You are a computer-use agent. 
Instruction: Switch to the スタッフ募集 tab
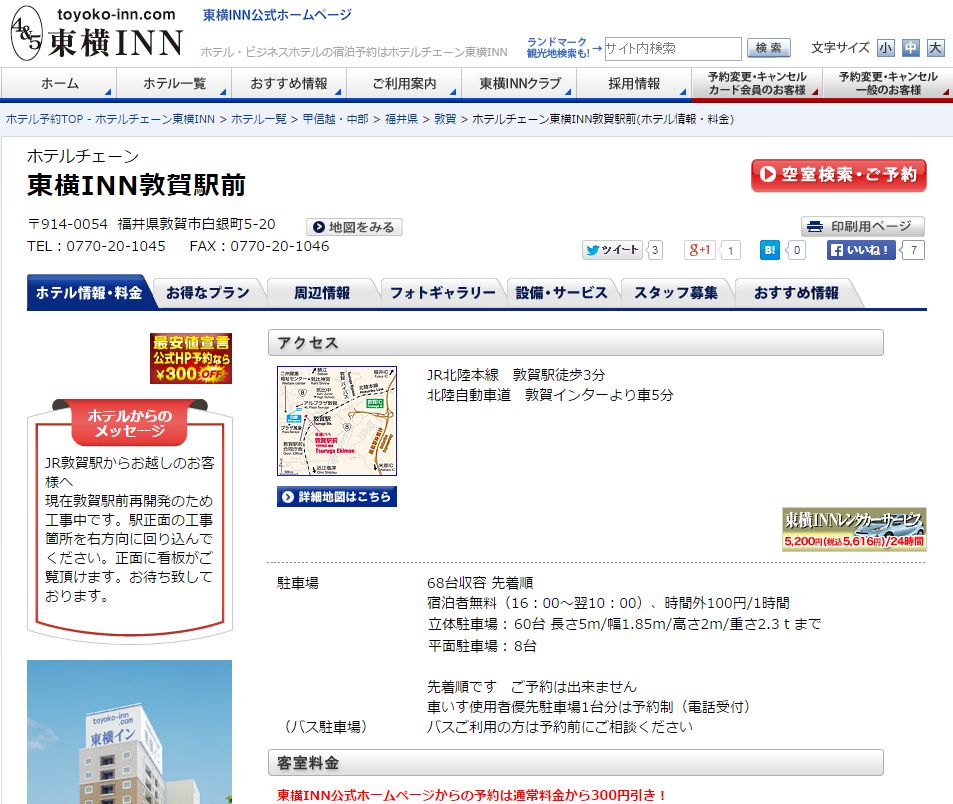[676, 293]
